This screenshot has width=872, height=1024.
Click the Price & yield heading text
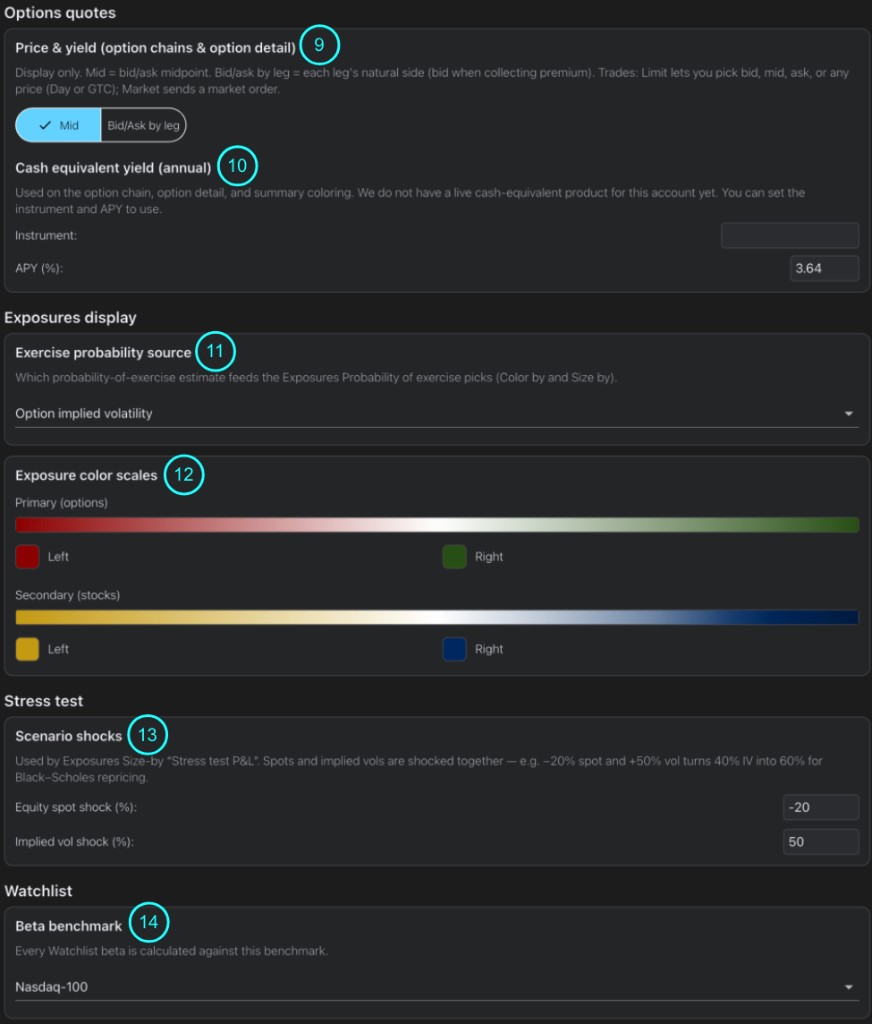pos(155,48)
